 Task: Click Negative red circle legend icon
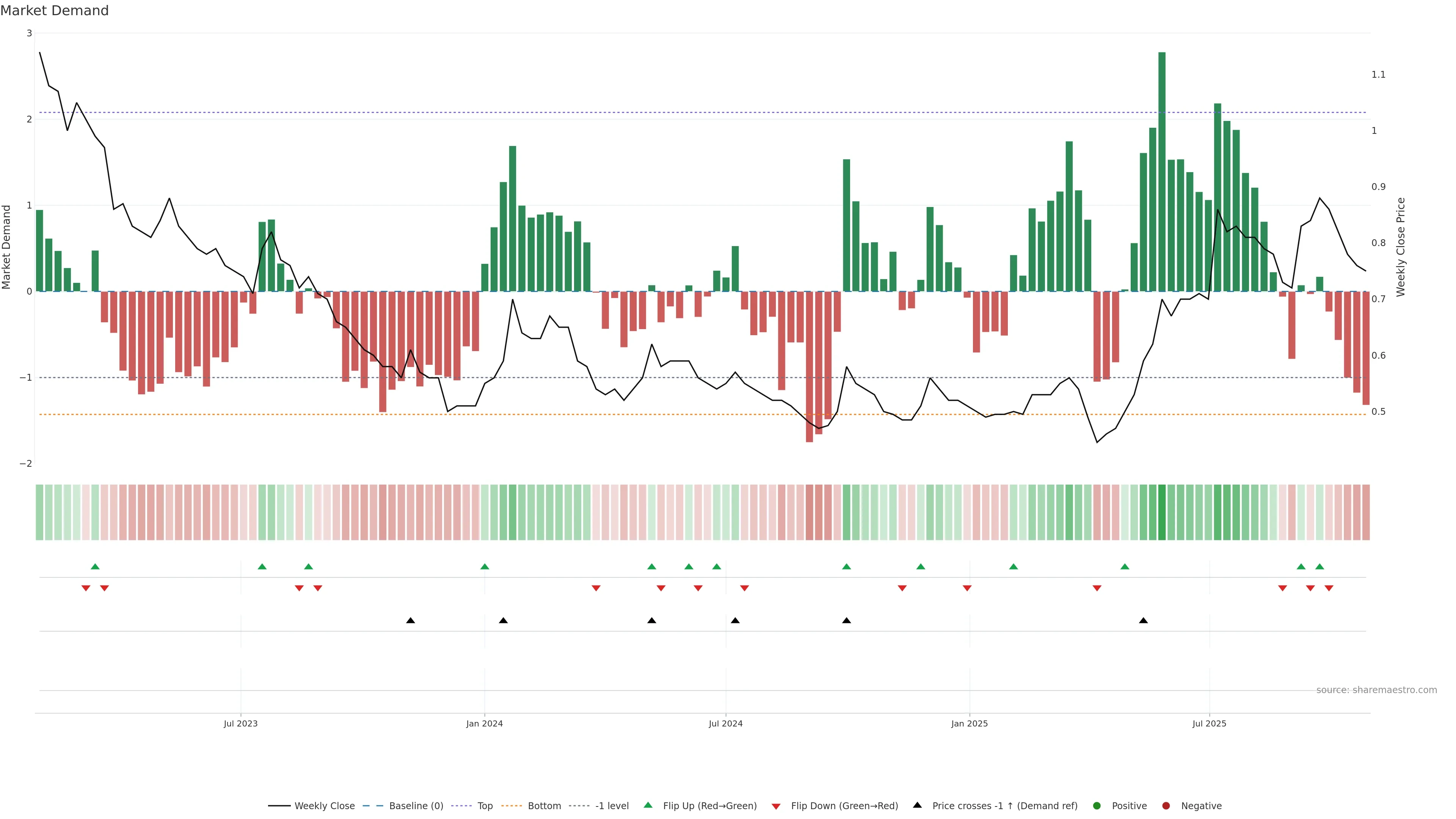pyautogui.click(x=1166, y=806)
